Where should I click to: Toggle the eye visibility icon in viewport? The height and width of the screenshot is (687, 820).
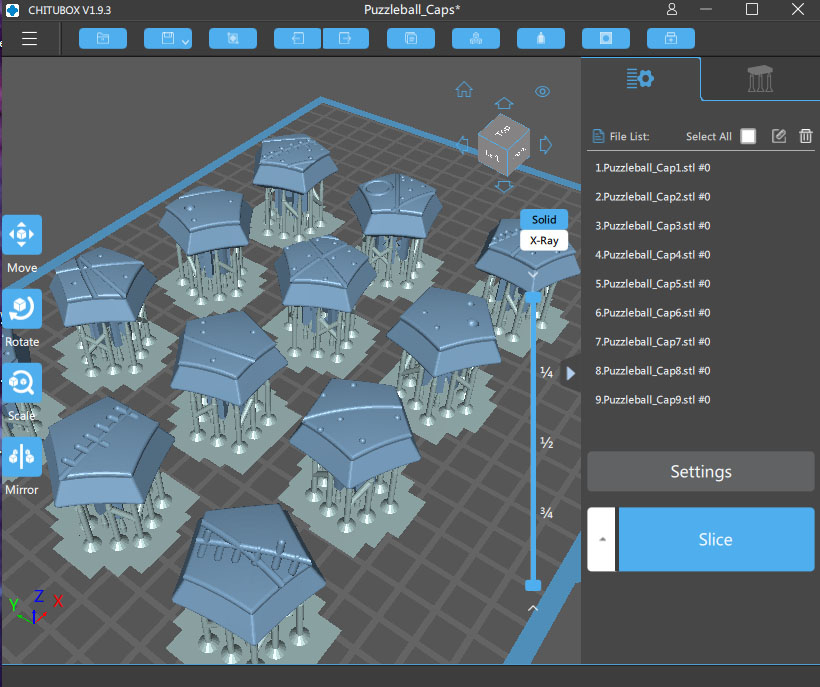click(542, 91)
